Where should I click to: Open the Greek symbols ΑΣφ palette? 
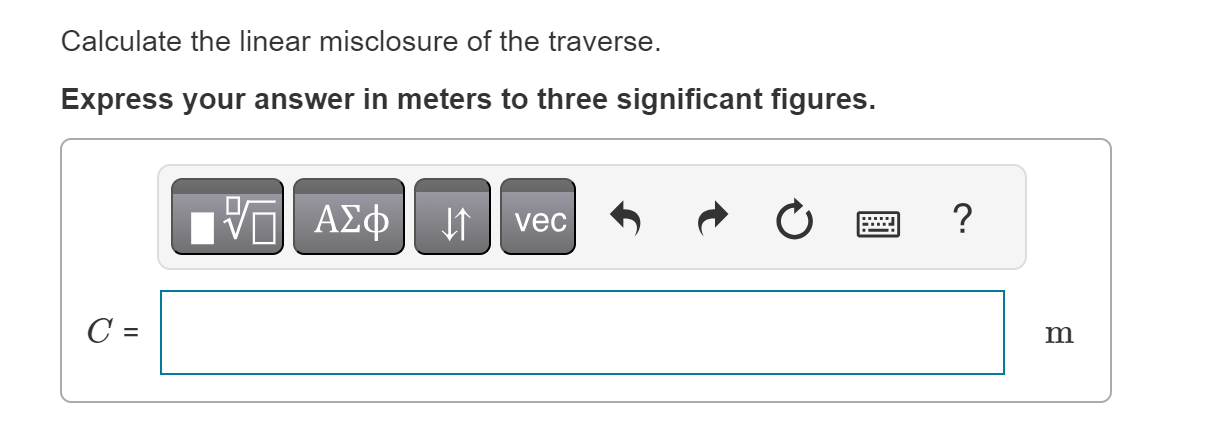pyautogui.click(x=349, y=217)
